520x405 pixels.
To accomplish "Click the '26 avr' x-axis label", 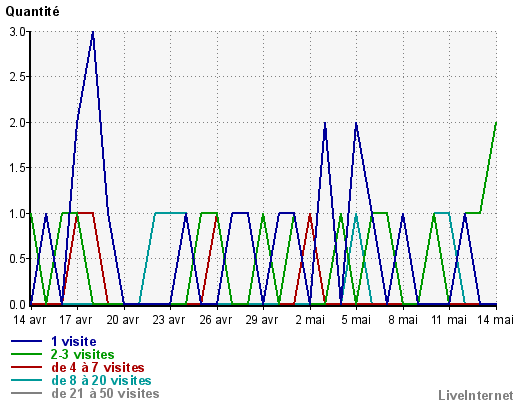I will 216,320.
